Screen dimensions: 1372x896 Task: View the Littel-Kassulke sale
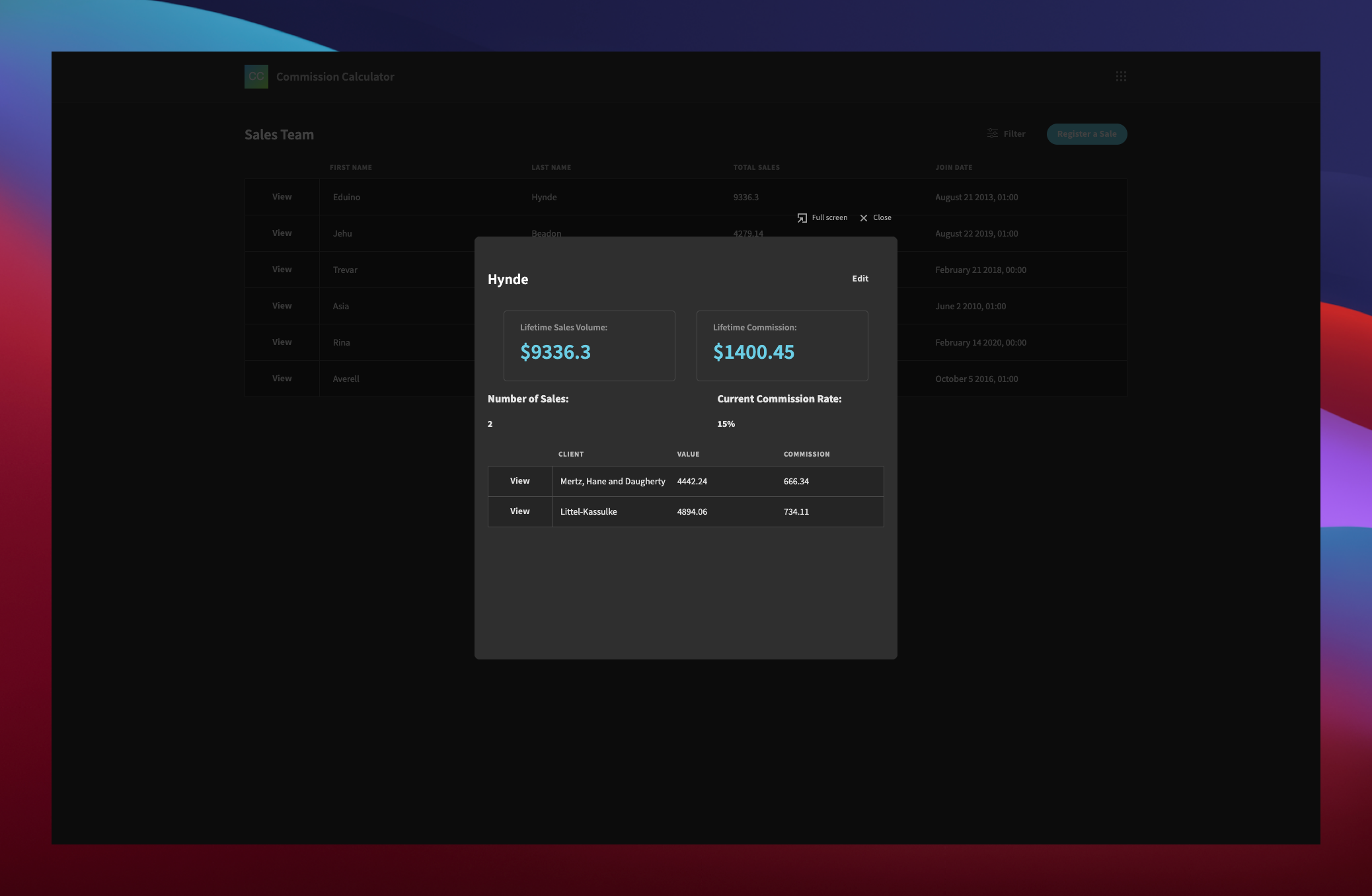pyautogui.click(x=519, y=511)
